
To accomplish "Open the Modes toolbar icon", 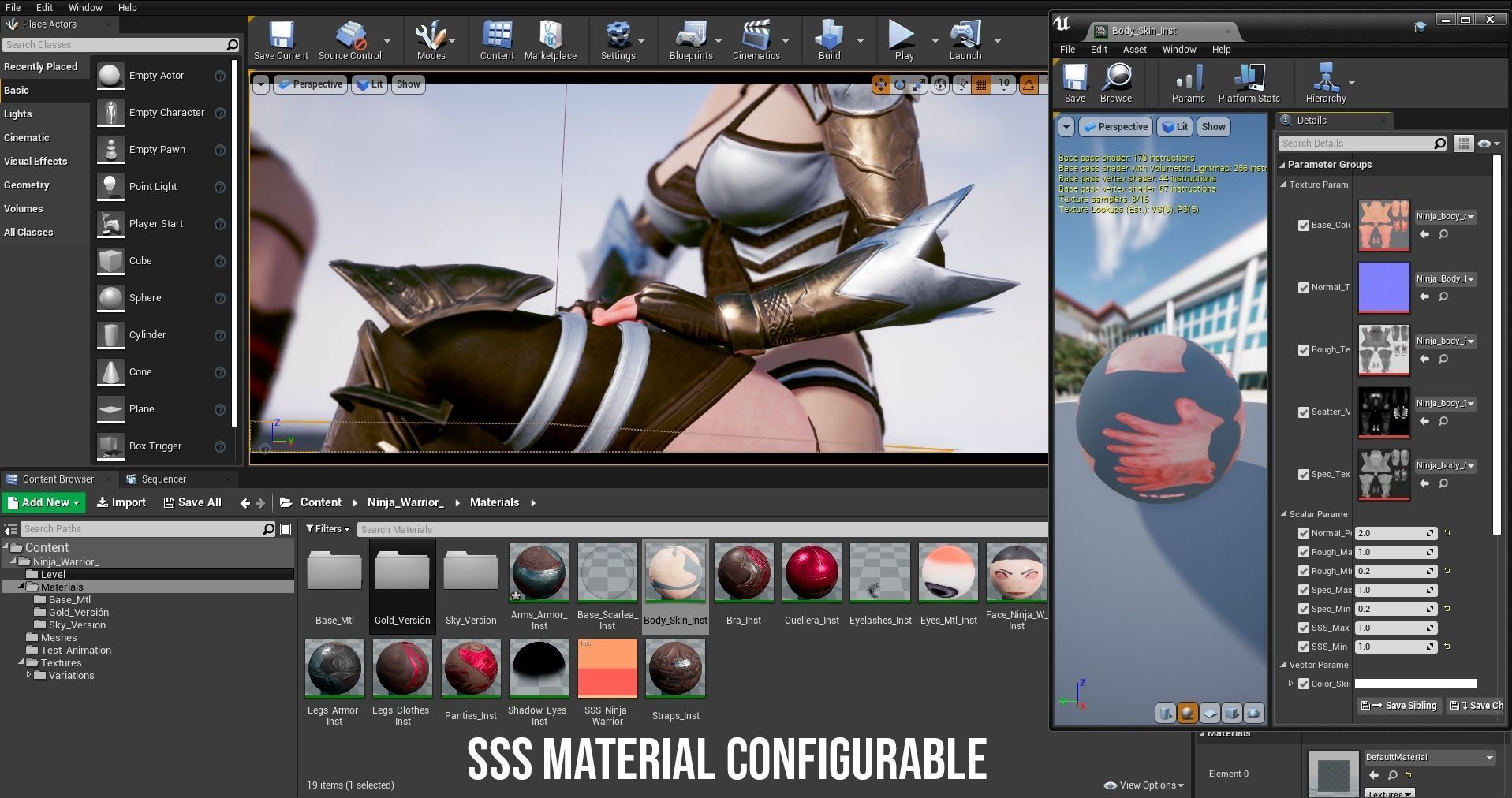I will coord(431,41).
